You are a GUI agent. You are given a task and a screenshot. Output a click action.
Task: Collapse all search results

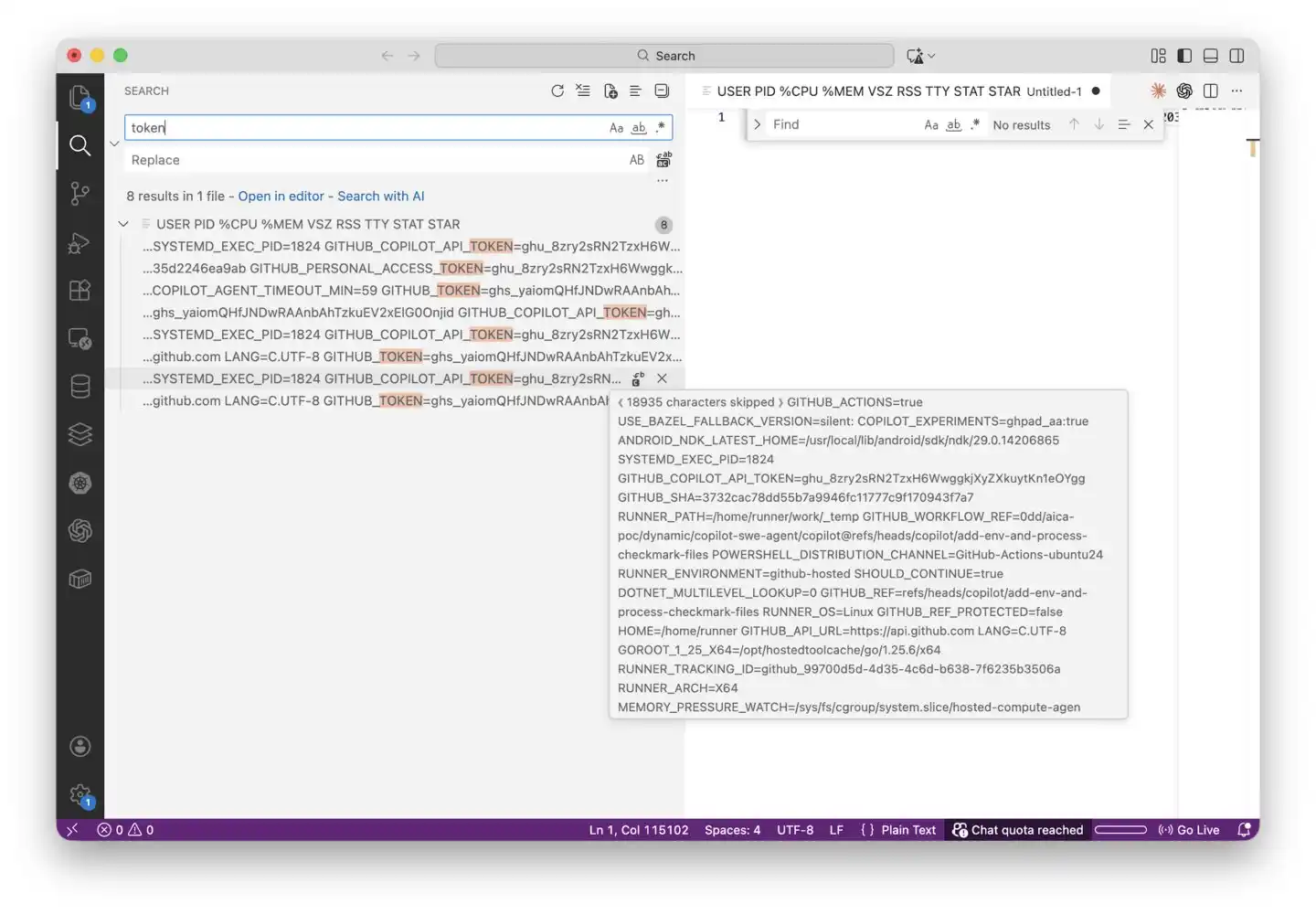[662, 91]
